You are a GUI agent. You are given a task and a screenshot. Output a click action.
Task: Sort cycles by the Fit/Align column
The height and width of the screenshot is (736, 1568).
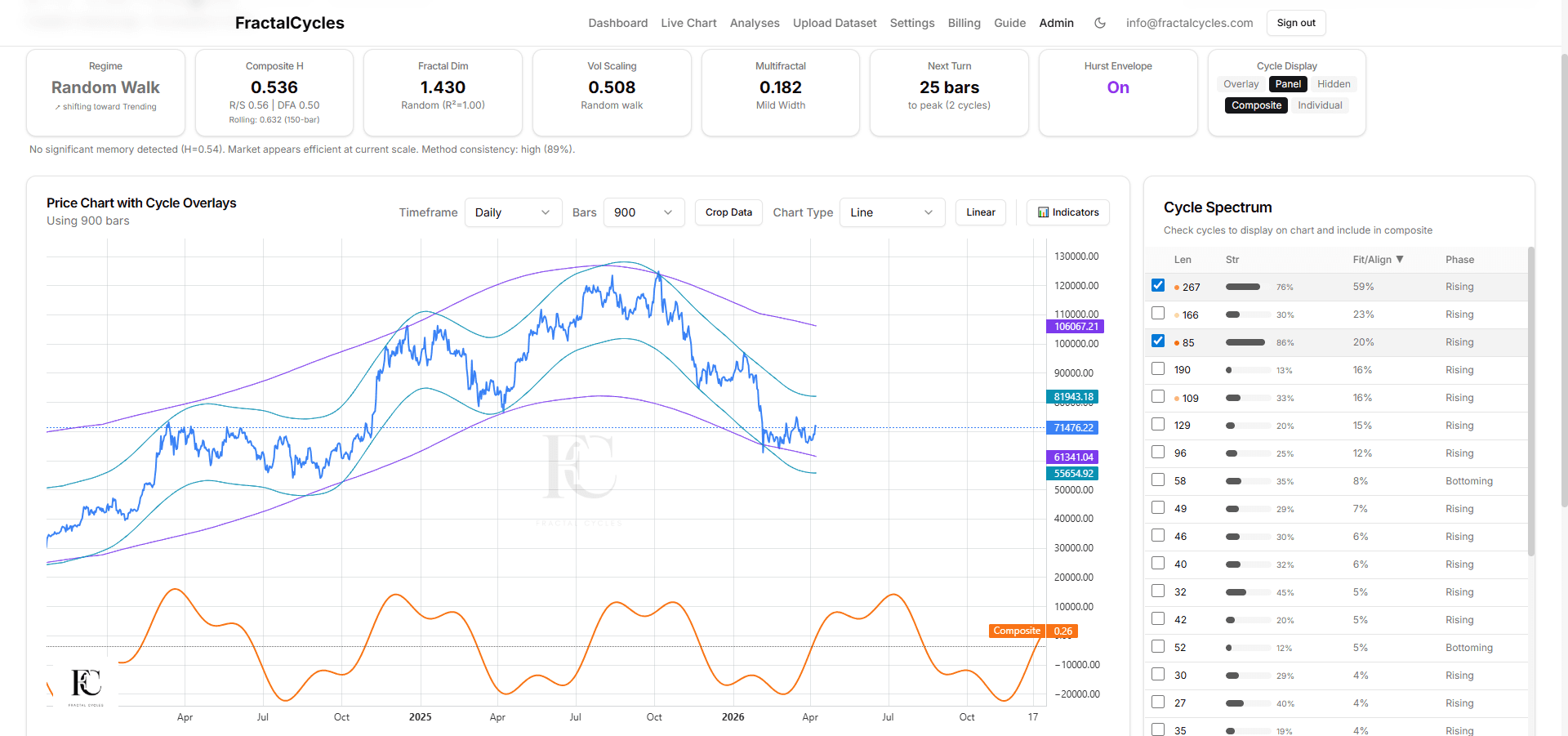(1379, 259)
